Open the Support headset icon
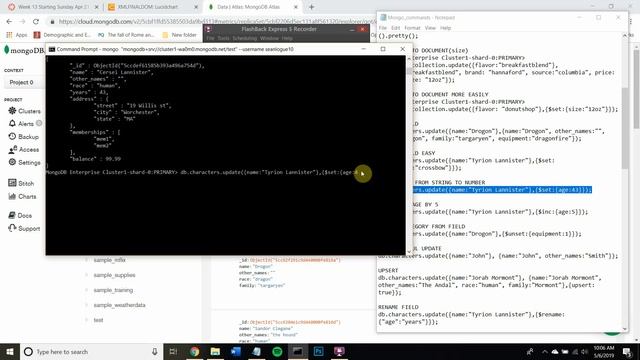Screen dimensions: 640x360 click(x=12, y=228)
